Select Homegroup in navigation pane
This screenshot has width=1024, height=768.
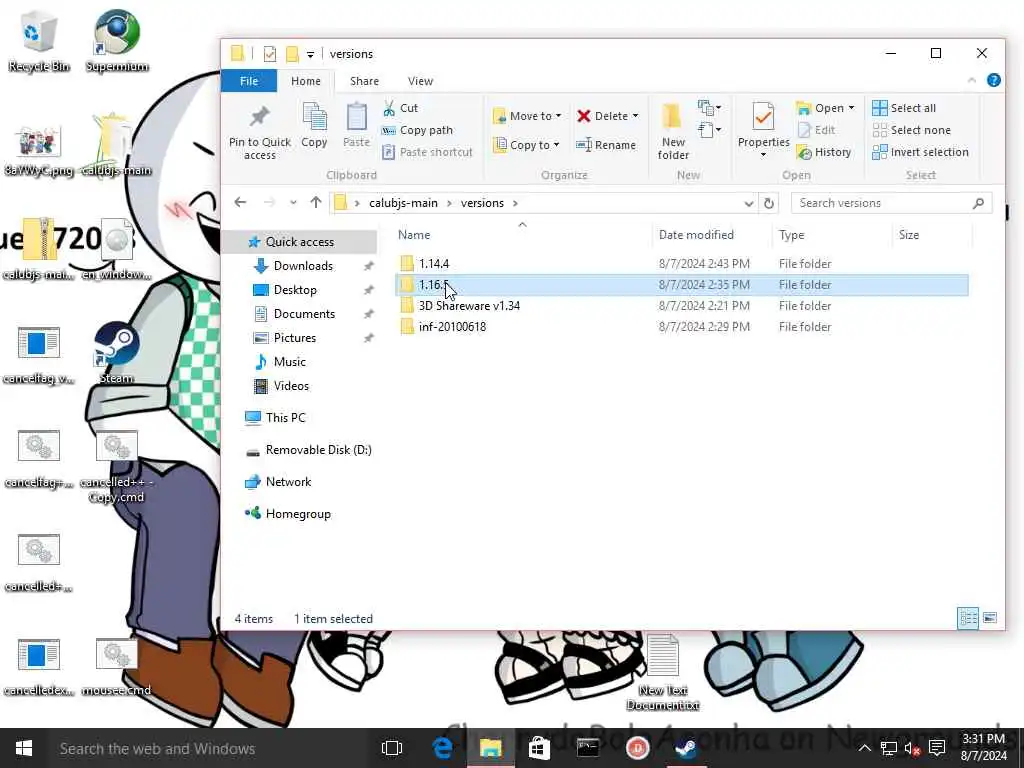[x=298, y=514]
